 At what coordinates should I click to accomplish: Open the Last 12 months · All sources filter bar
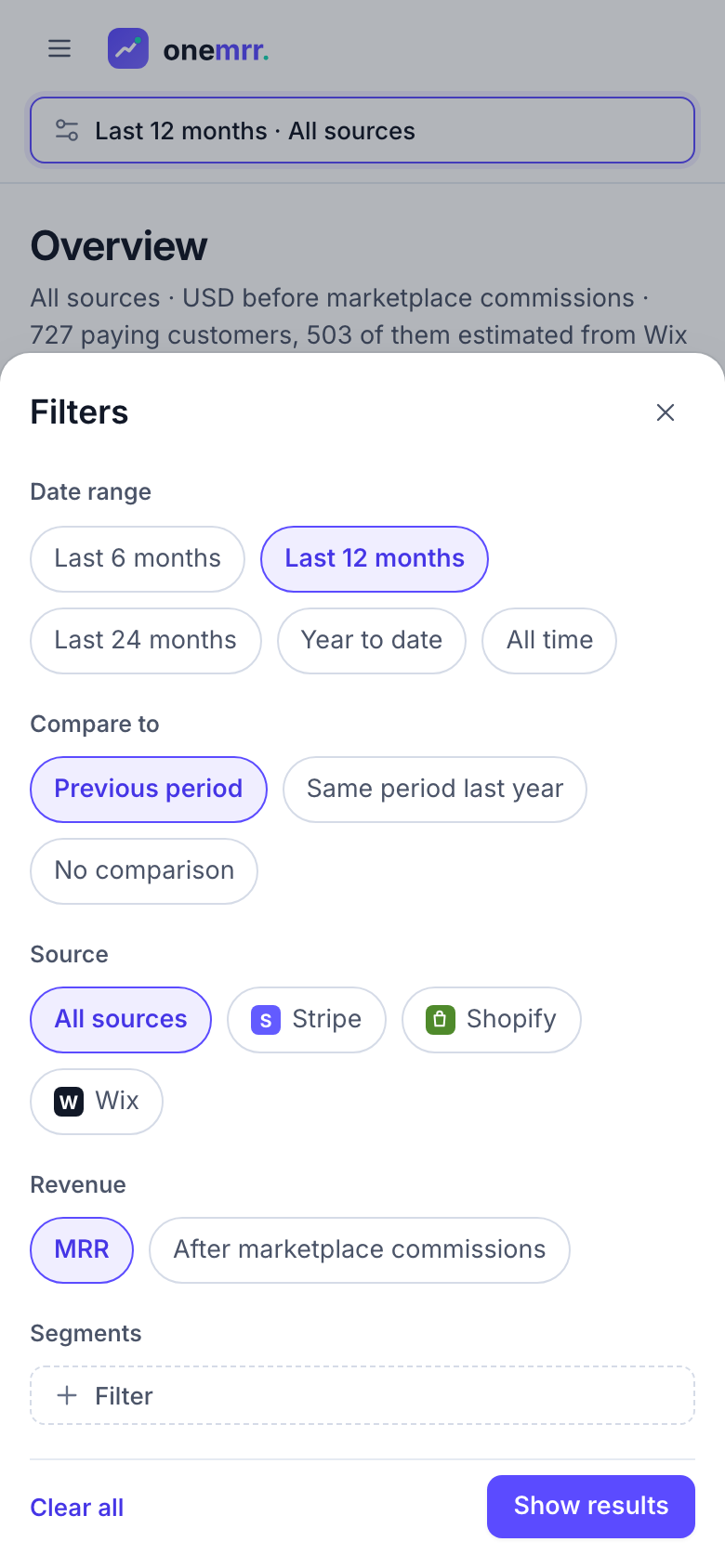tap(362, 130)
